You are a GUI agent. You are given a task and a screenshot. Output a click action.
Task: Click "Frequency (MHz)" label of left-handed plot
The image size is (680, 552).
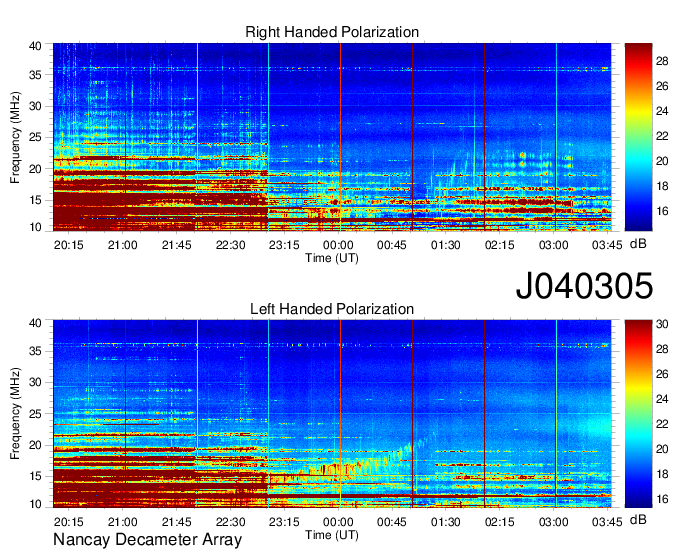(15, 414)
